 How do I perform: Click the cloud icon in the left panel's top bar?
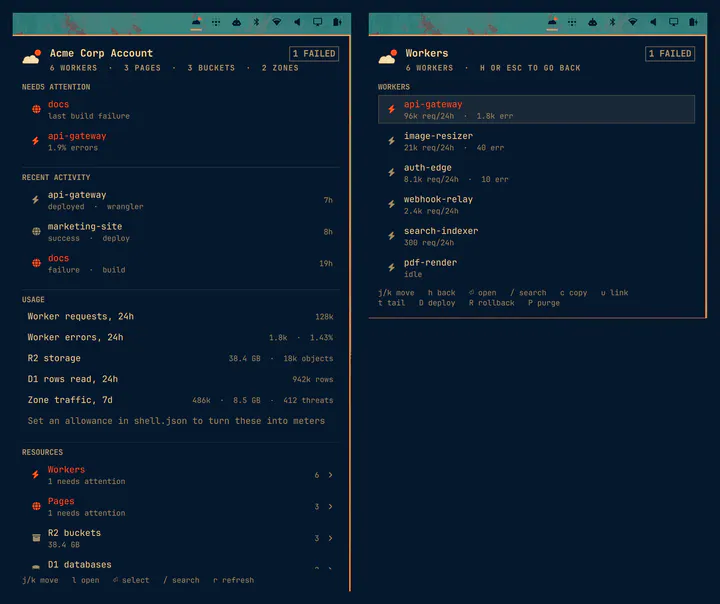click(196, 22)
